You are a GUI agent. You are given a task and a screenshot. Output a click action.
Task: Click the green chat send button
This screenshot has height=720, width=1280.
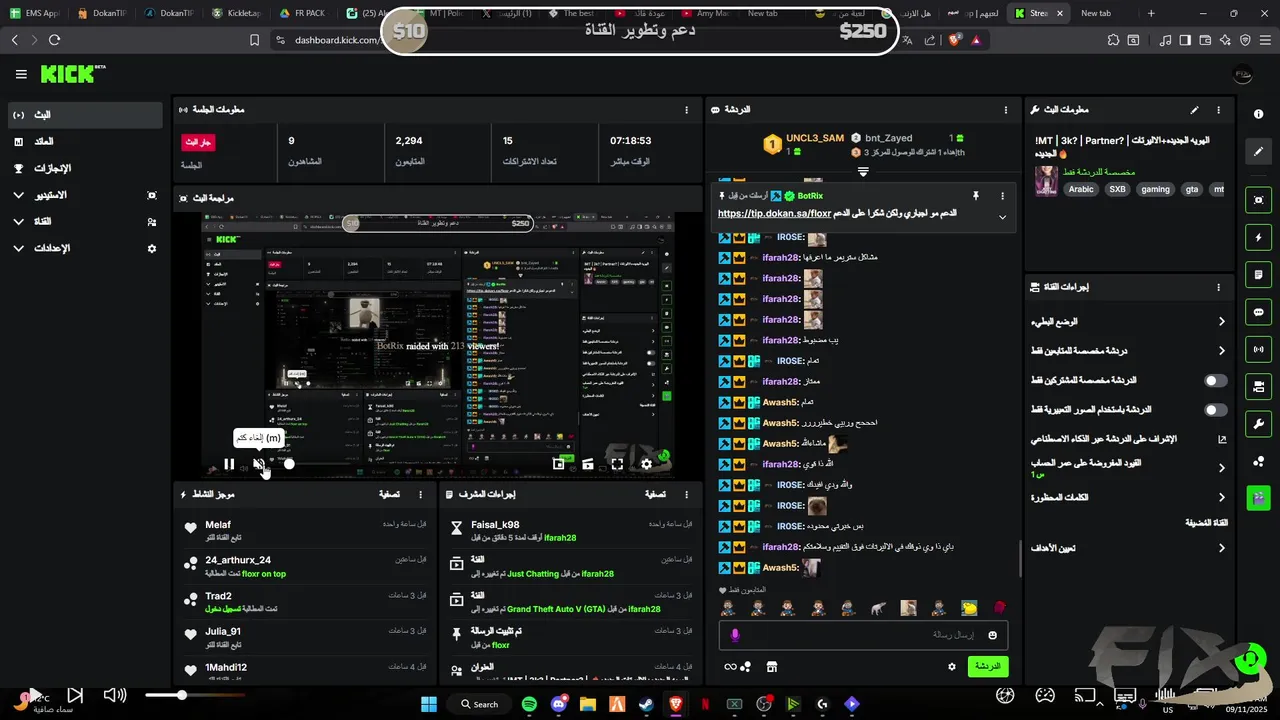tap(988, 667)
